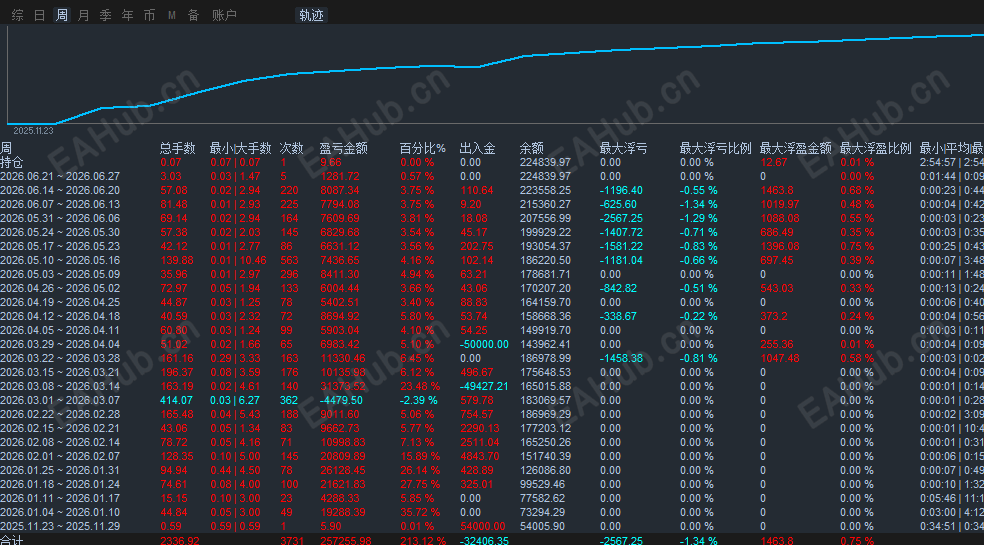The height and width of the screenshot is (545, 984).
Task: Click the M tab
Action: pyautogui.click(x=171, y=15)
